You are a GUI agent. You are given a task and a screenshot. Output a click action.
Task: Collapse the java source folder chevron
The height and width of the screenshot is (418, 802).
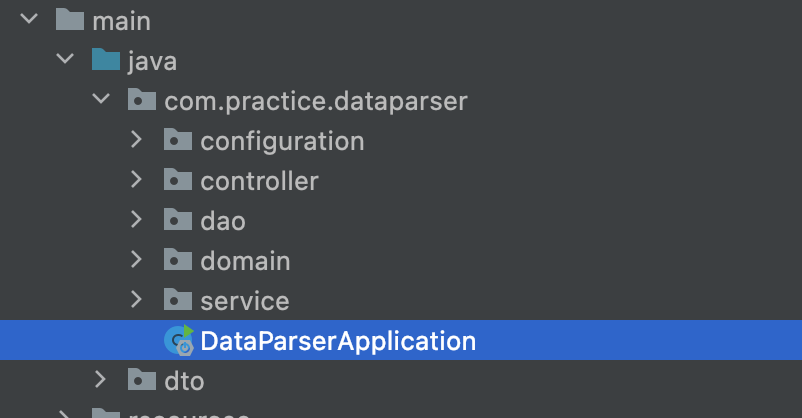(65, 58)
